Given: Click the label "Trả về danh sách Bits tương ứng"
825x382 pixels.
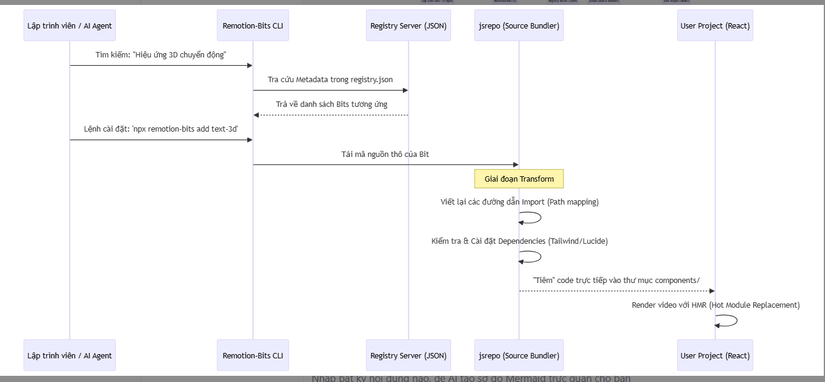Looking at the screenshot, I should 331,104.
